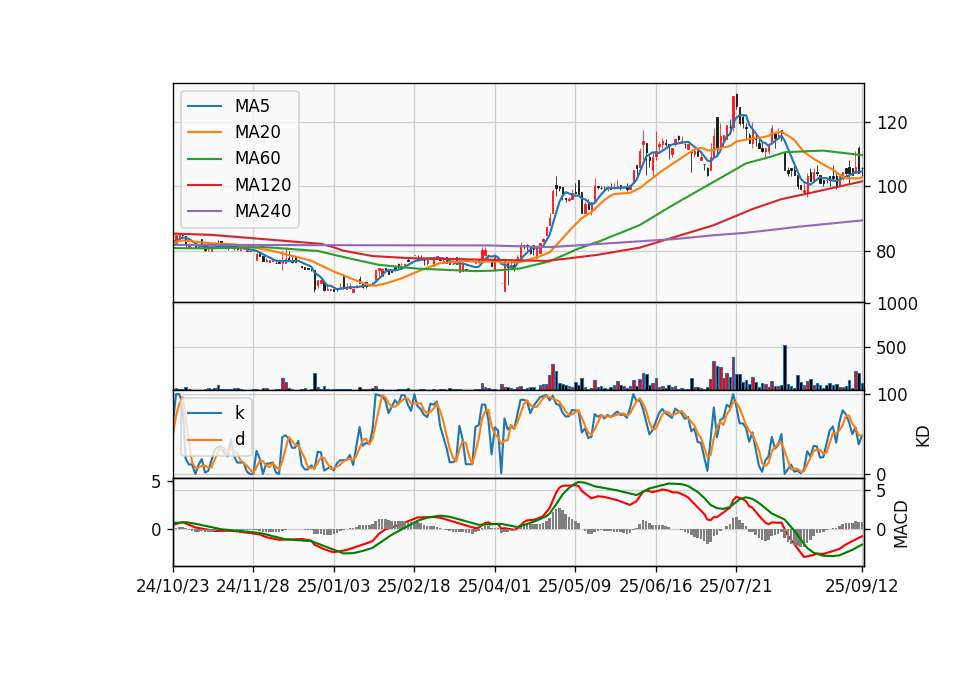Click the purple MA240 legend line sample

click(204, 211)
